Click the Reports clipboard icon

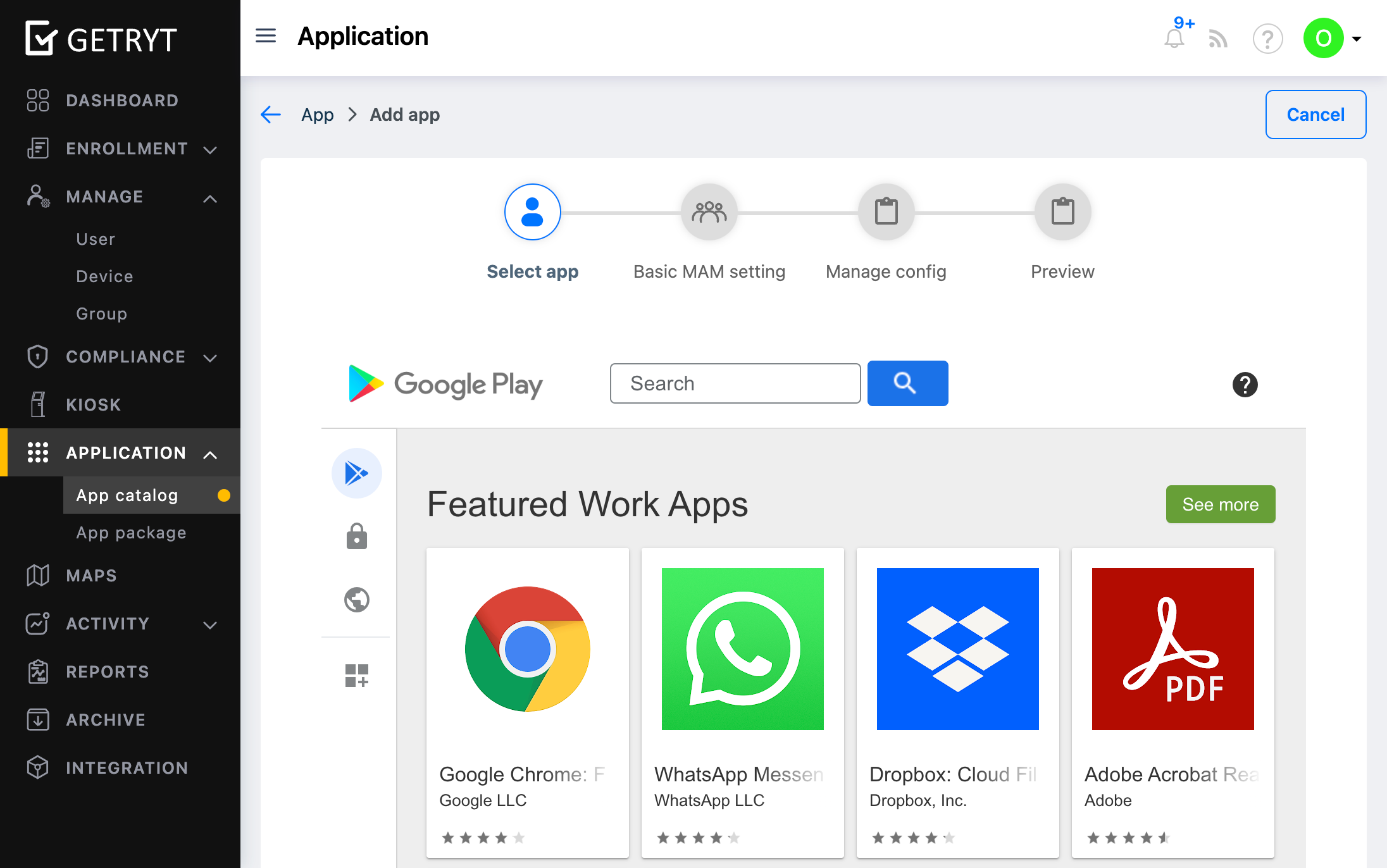tap(38, 671)
